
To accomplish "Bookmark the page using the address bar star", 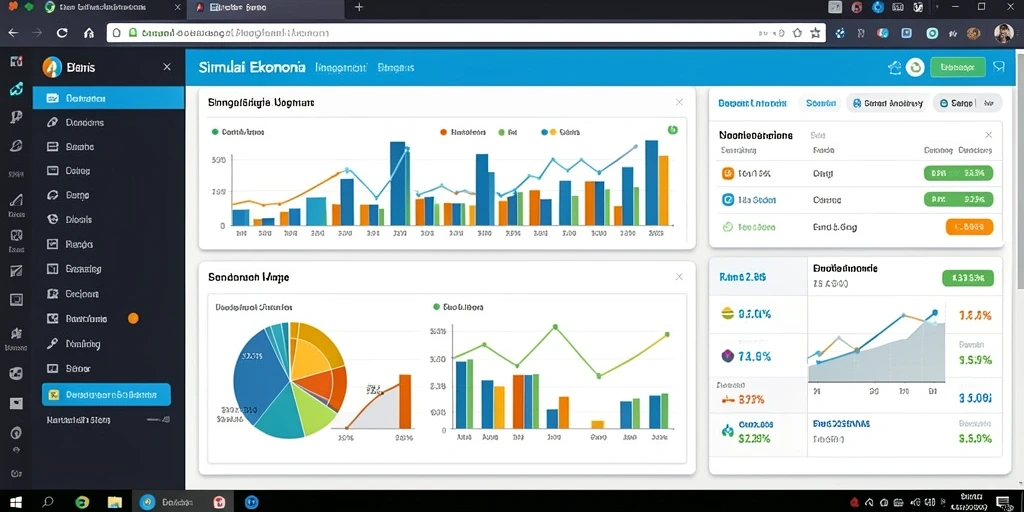I will (x=815, y=33).
